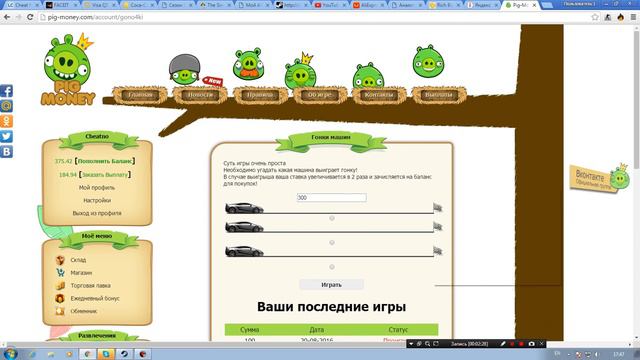Click the Twitter share icon
The width and height of the screenshot is (640, 360).
tap(6, 136)
